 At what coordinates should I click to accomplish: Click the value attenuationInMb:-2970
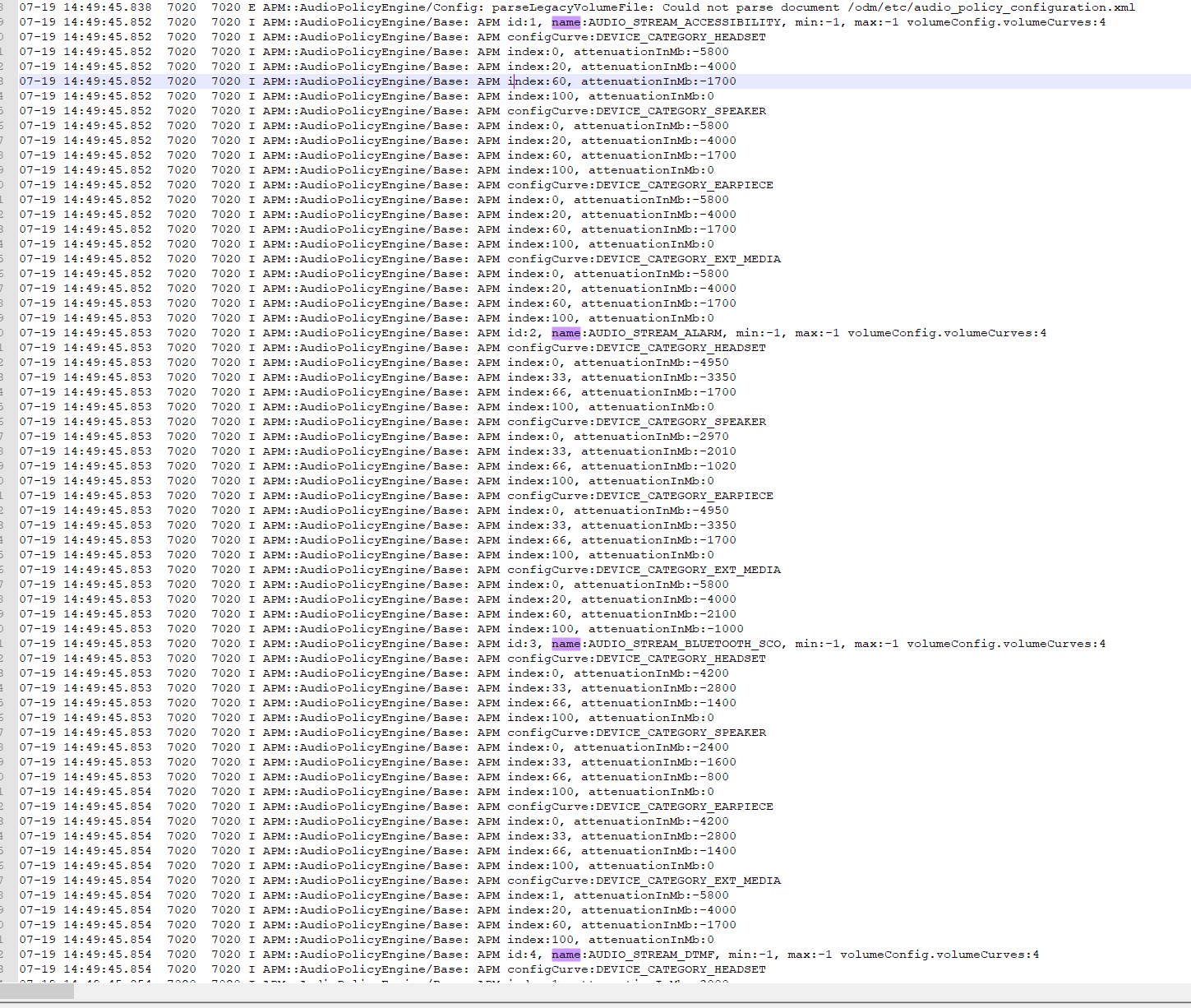coord(651,437)
